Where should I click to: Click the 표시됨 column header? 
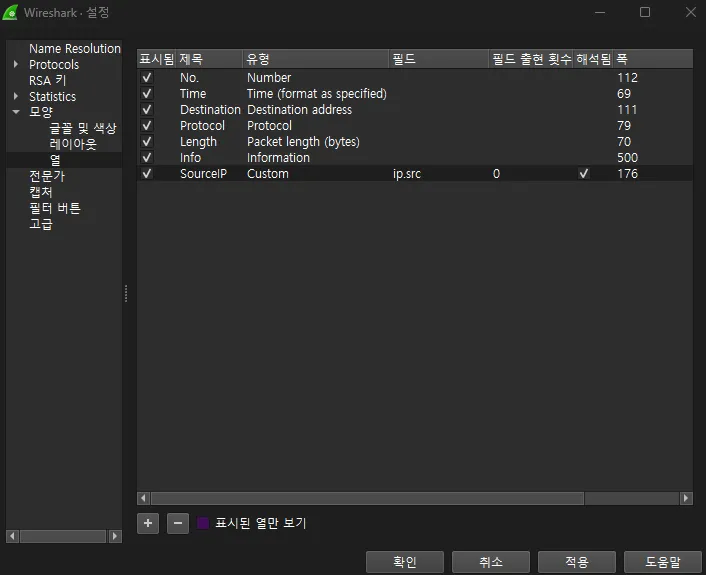(156, 59)
